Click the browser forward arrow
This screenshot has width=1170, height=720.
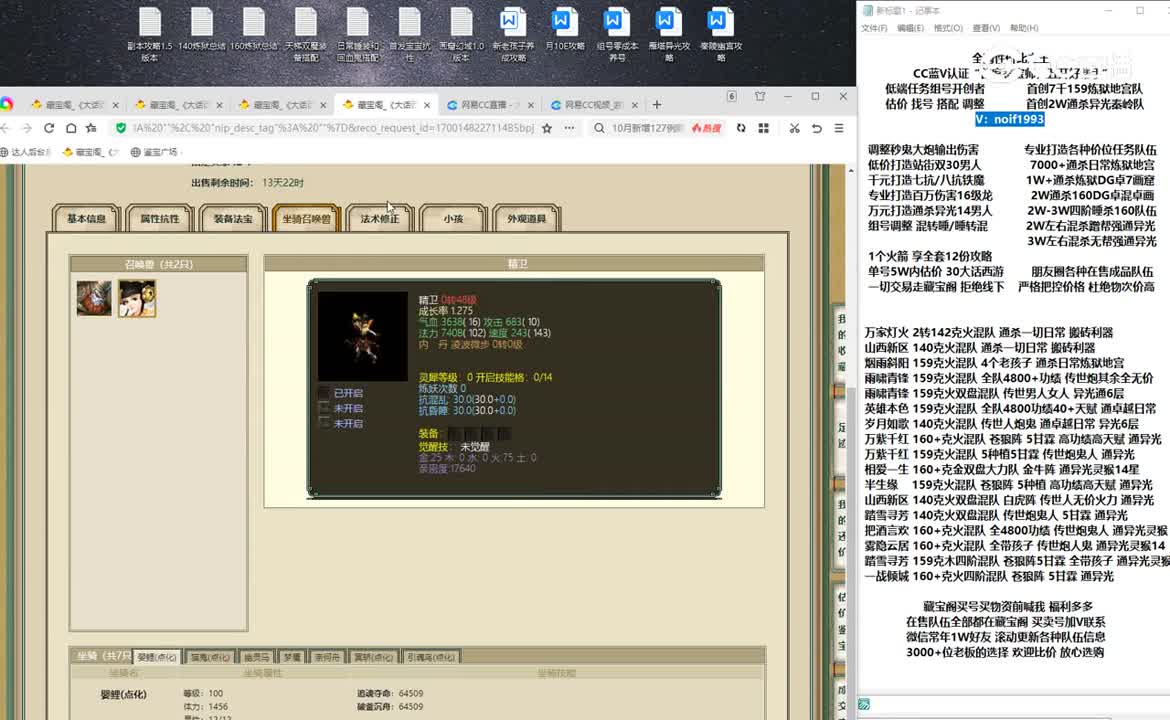(x=27, y=128)
